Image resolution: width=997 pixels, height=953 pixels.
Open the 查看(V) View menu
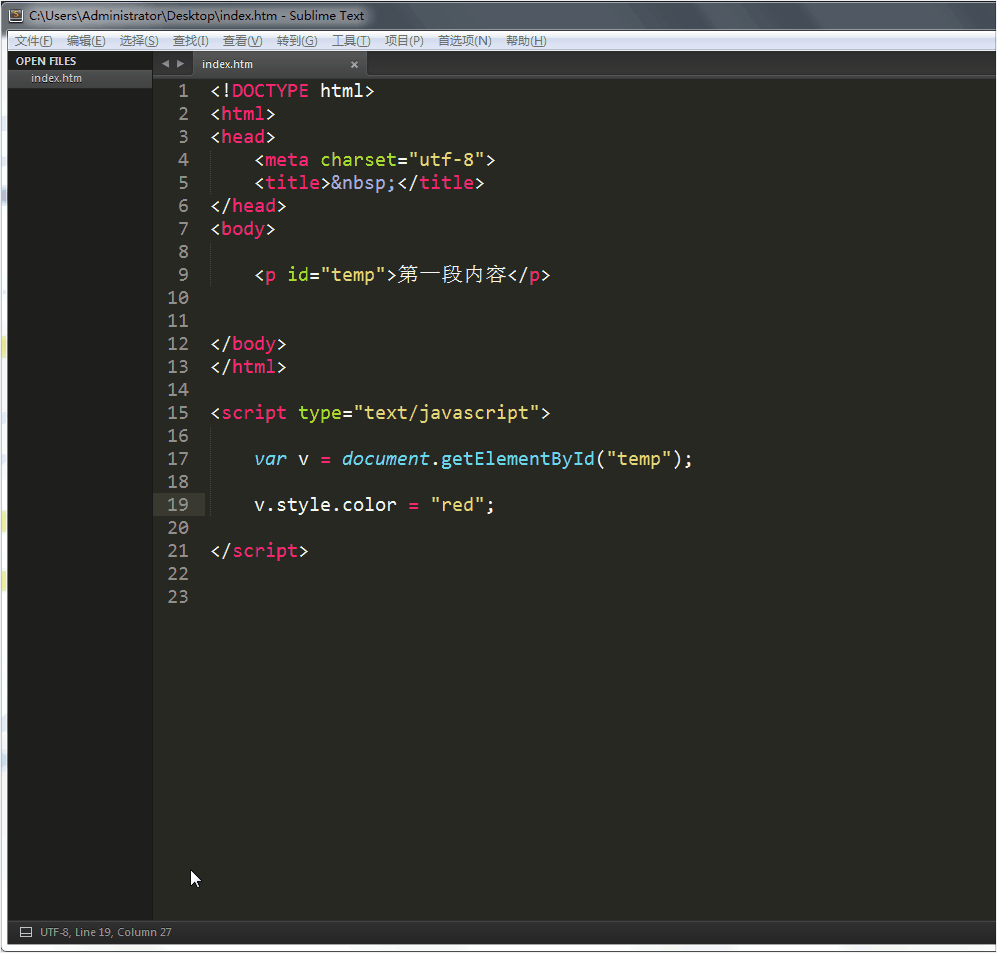[242, 41]
